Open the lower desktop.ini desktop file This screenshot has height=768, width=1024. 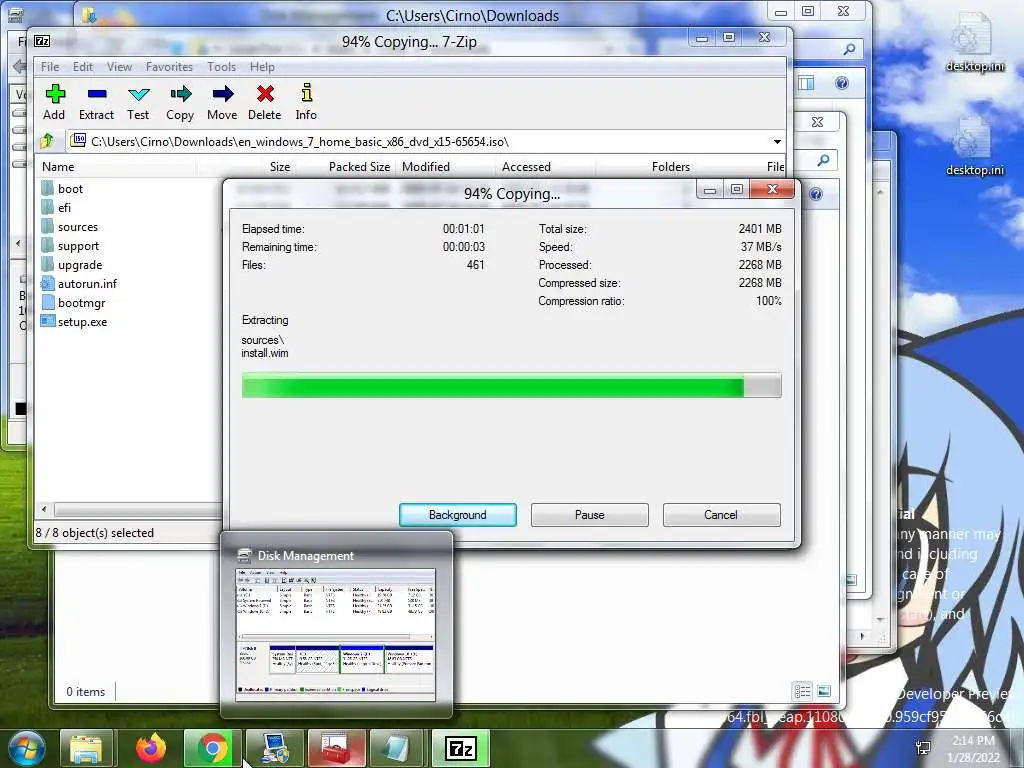click(x=974, y=148)
